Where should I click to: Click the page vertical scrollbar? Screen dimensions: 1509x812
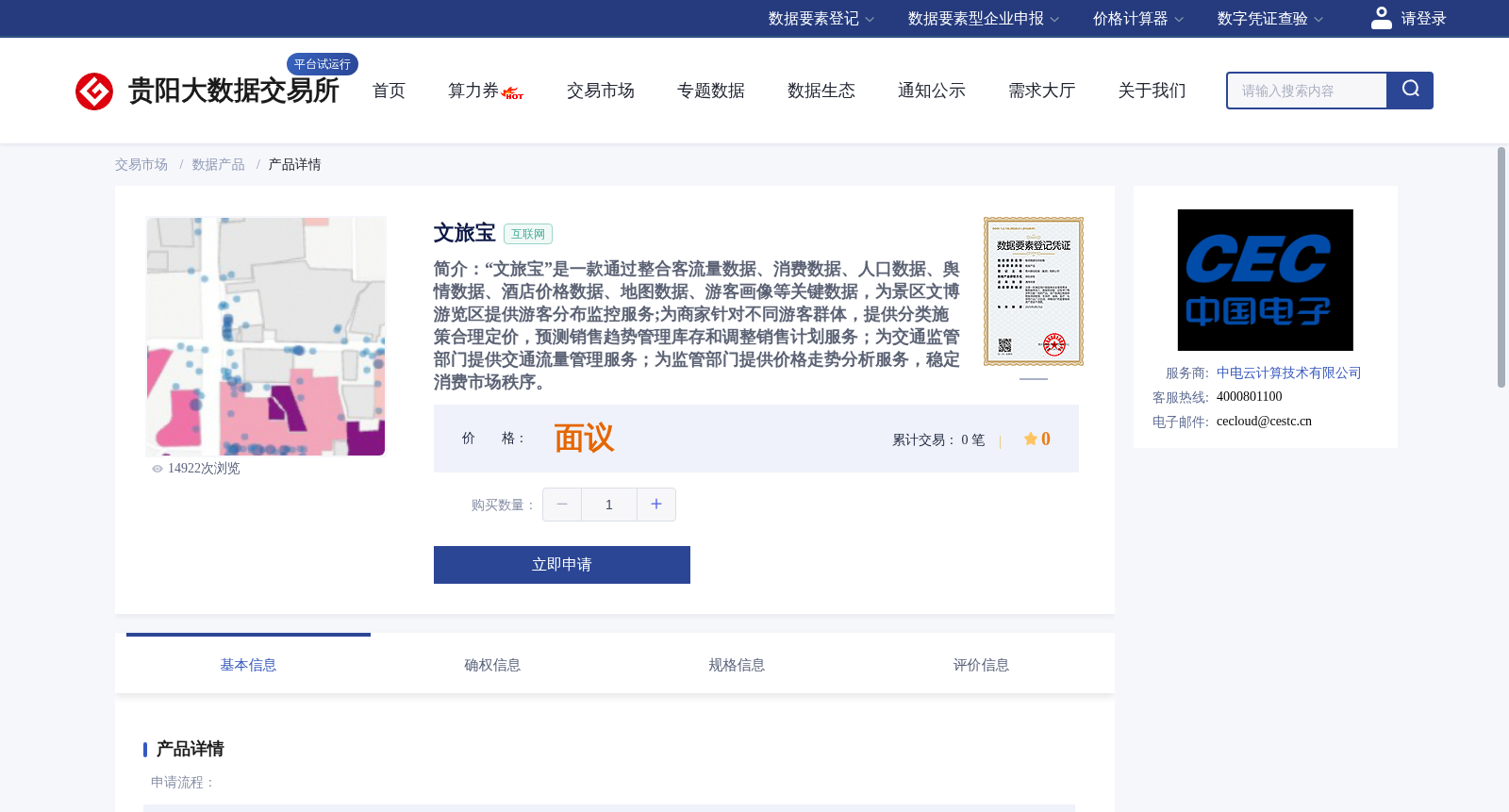click(x=1501, y=267)
